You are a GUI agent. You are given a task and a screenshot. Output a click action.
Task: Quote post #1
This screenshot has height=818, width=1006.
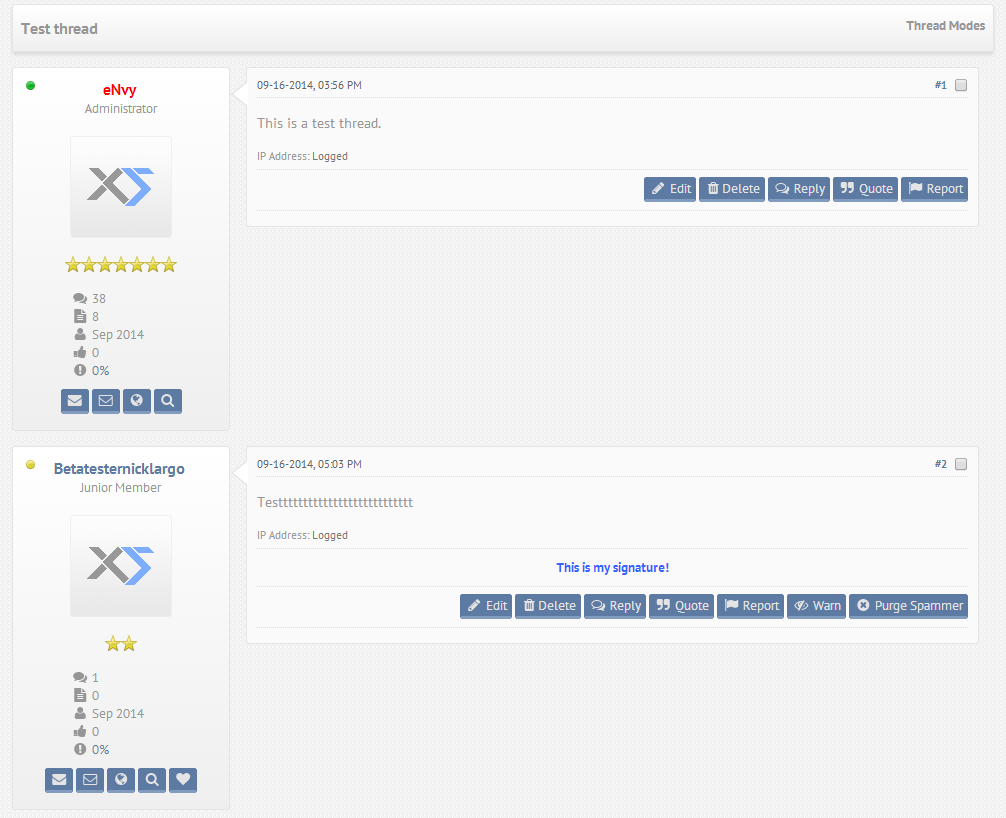tap(865, 189)
